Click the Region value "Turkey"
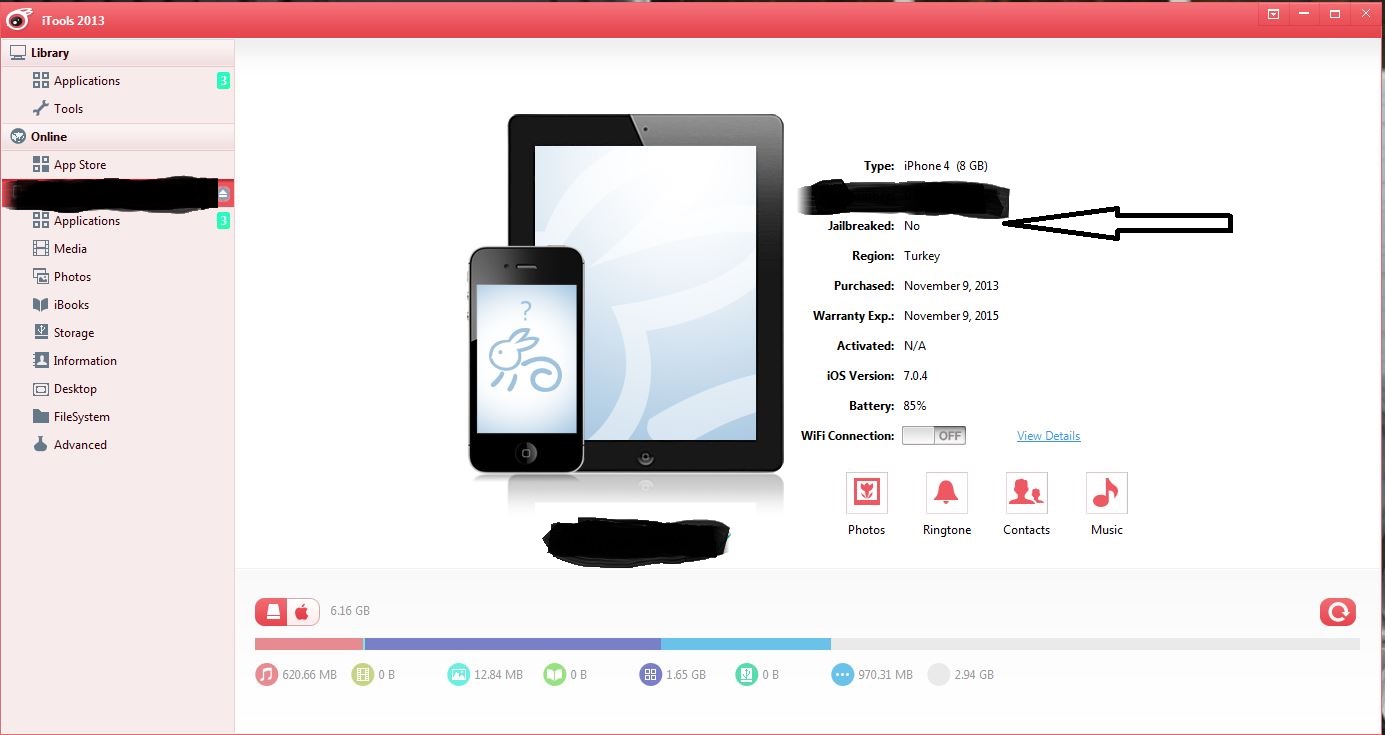 pyautogui.click(x=922, y=256)
